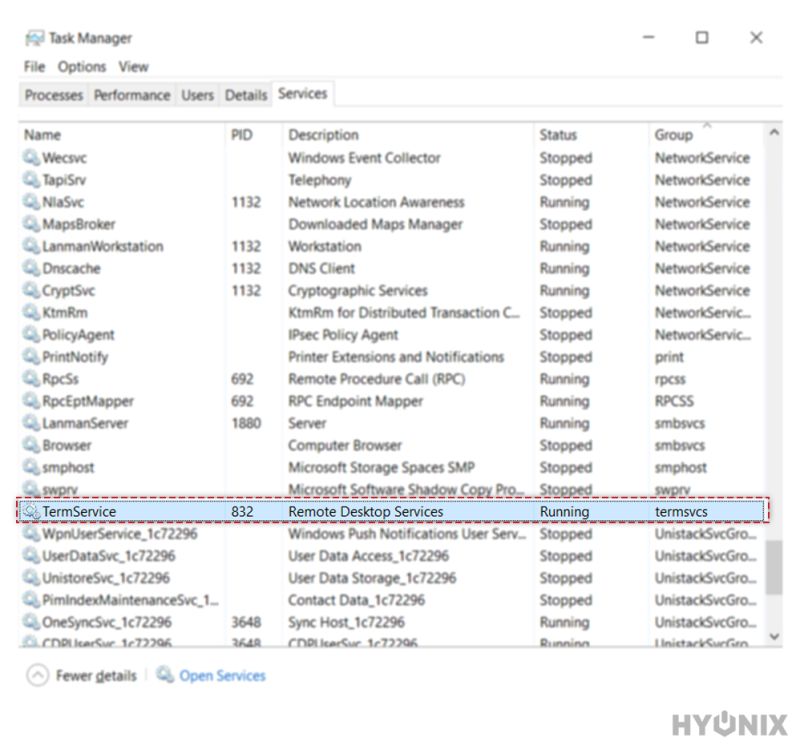Image resolution: width=800 pixels, height=754 pixels.
Task: Click the gear icon beside TermService
Action: [x=33, y=511]
